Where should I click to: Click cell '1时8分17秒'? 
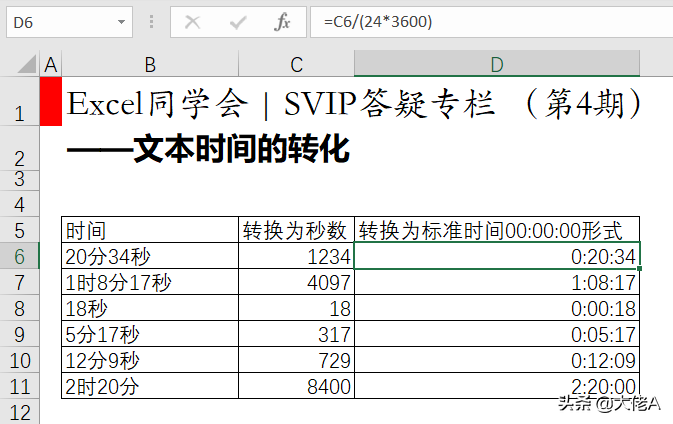click(150, 282)
